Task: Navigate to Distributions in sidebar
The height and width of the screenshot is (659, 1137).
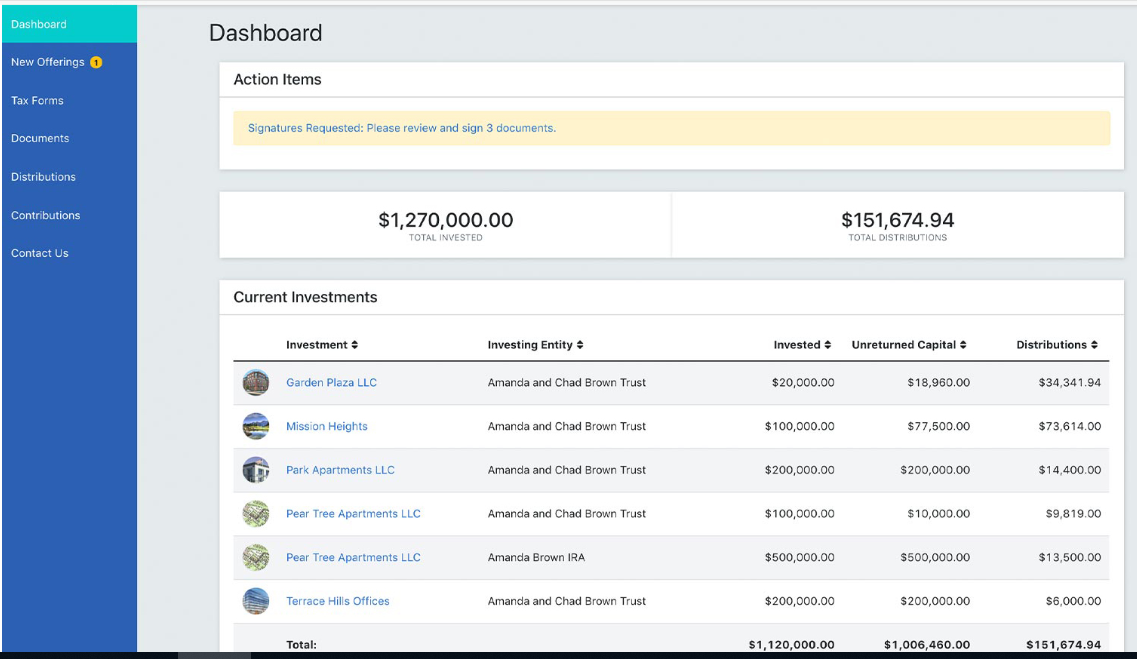Action: pos(43,177)
